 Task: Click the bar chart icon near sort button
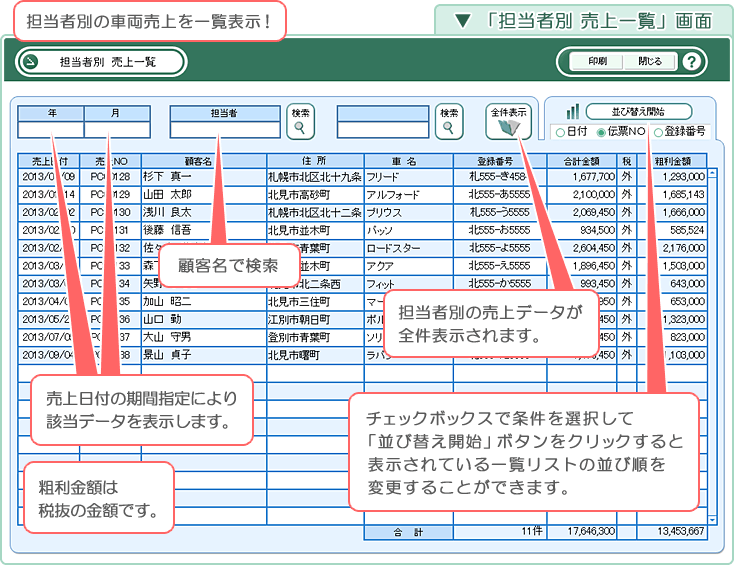(572, 112)
